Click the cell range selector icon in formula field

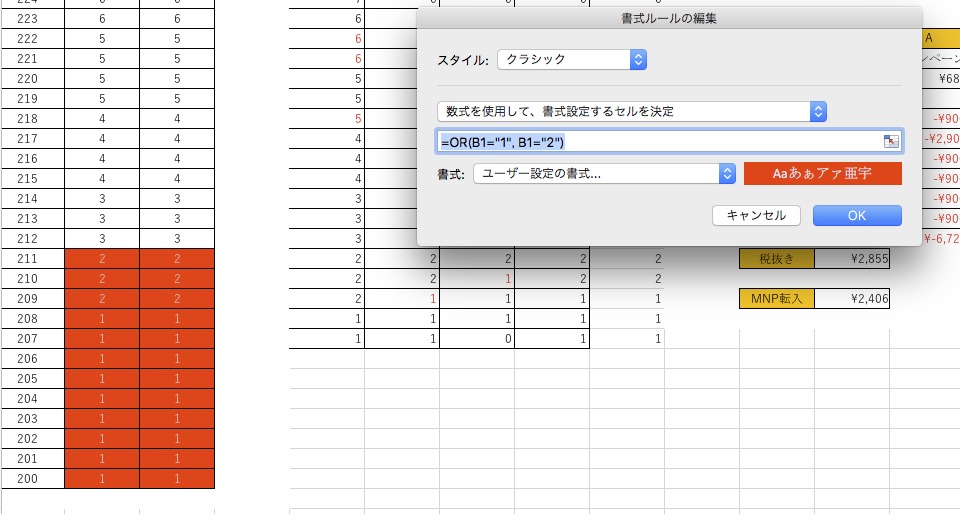point(891,142)
